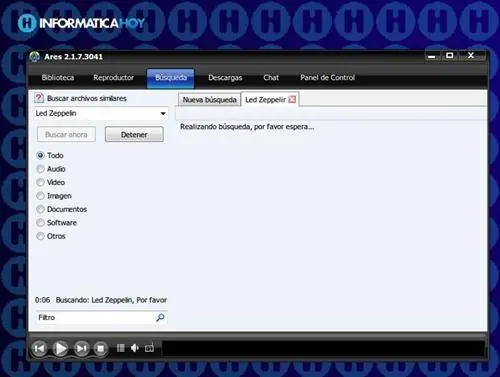
Task: Click the Buscar archivos similares help icon
Action: point(39,98)
